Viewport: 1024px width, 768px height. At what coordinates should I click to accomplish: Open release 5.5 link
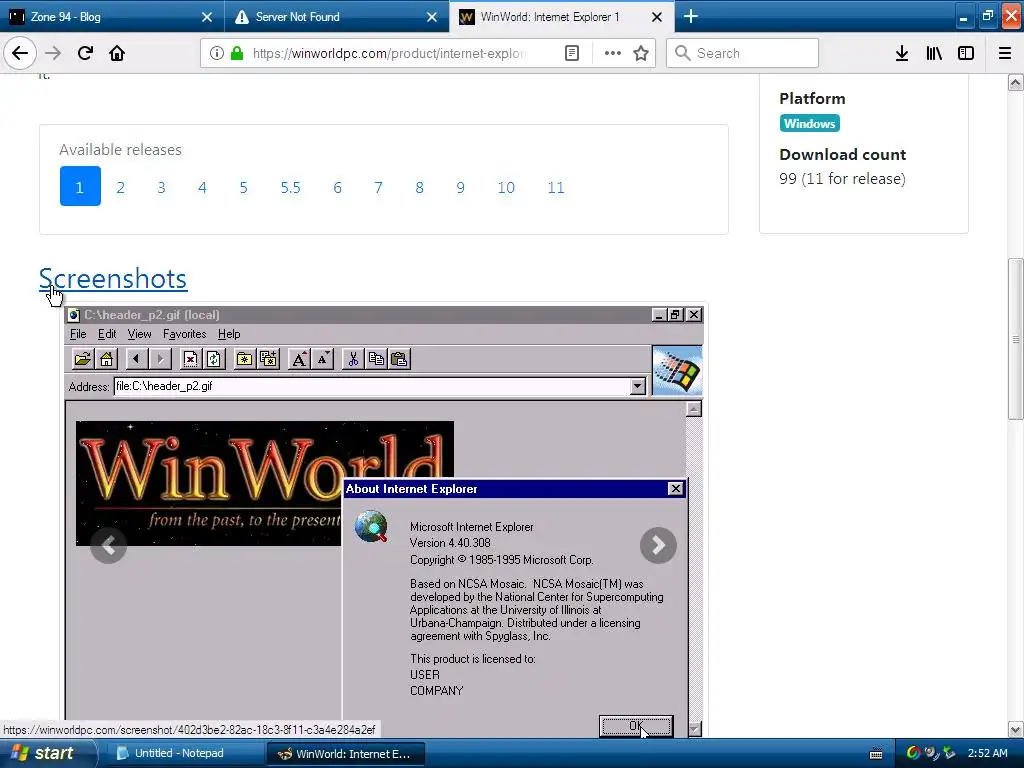tap(291, 187)
